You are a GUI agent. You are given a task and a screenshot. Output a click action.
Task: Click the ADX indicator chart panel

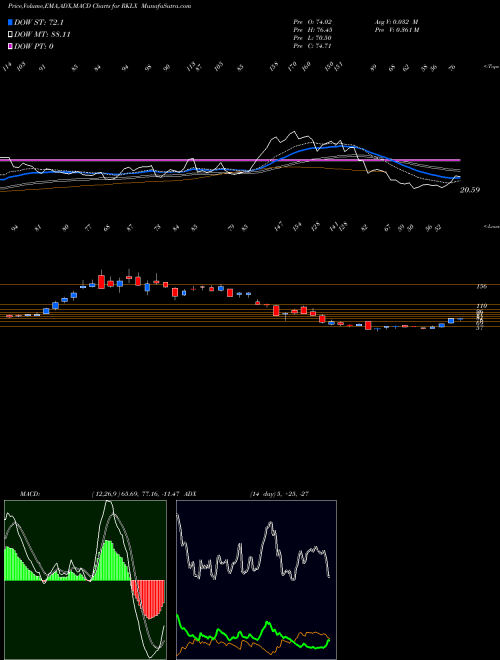point(256,580)
